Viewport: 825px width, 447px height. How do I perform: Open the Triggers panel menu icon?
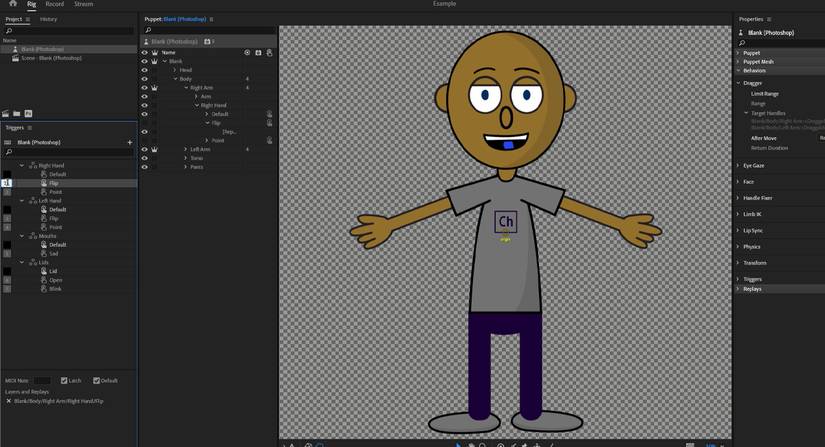click(x=30, y=128)
